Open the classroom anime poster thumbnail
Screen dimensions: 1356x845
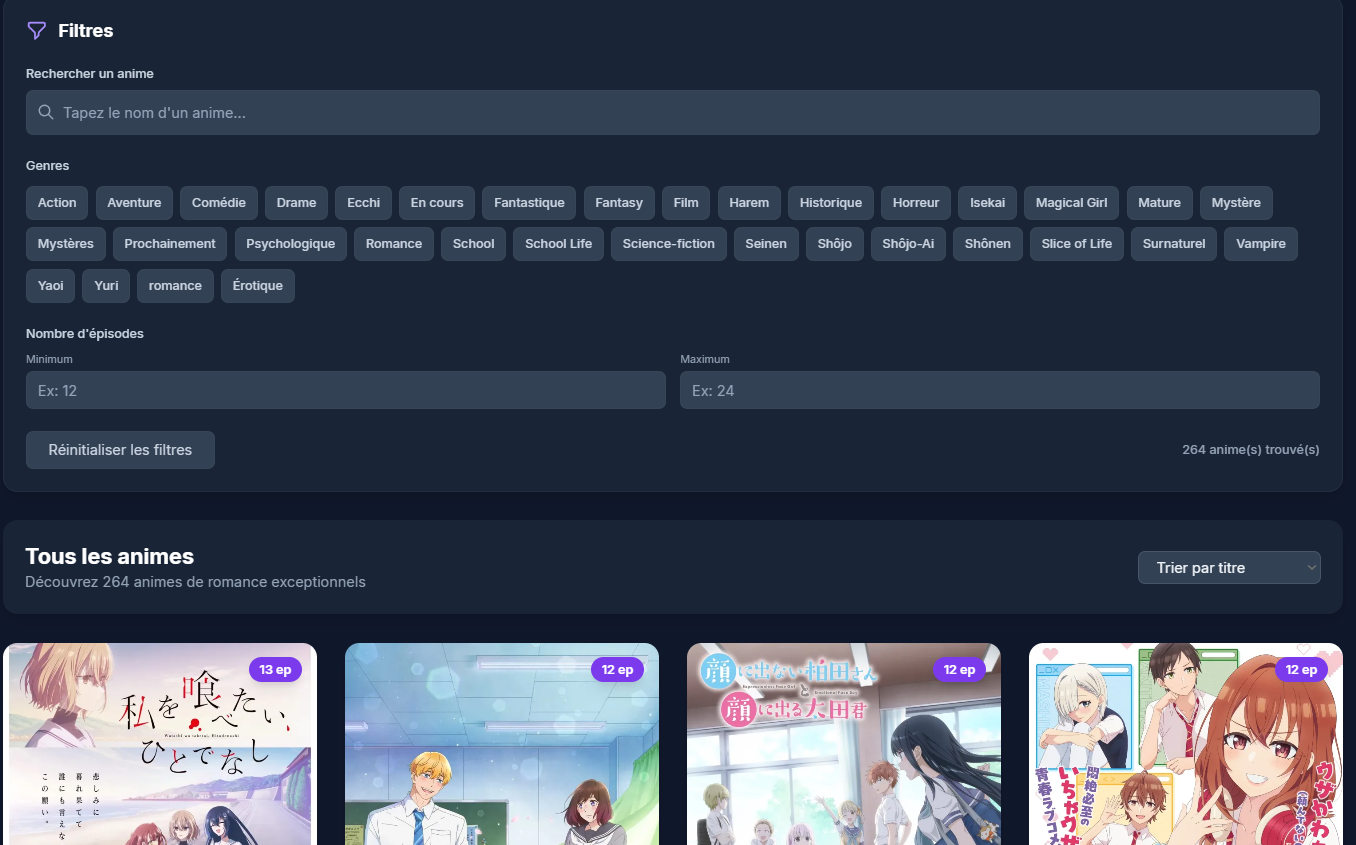(502, 745)
